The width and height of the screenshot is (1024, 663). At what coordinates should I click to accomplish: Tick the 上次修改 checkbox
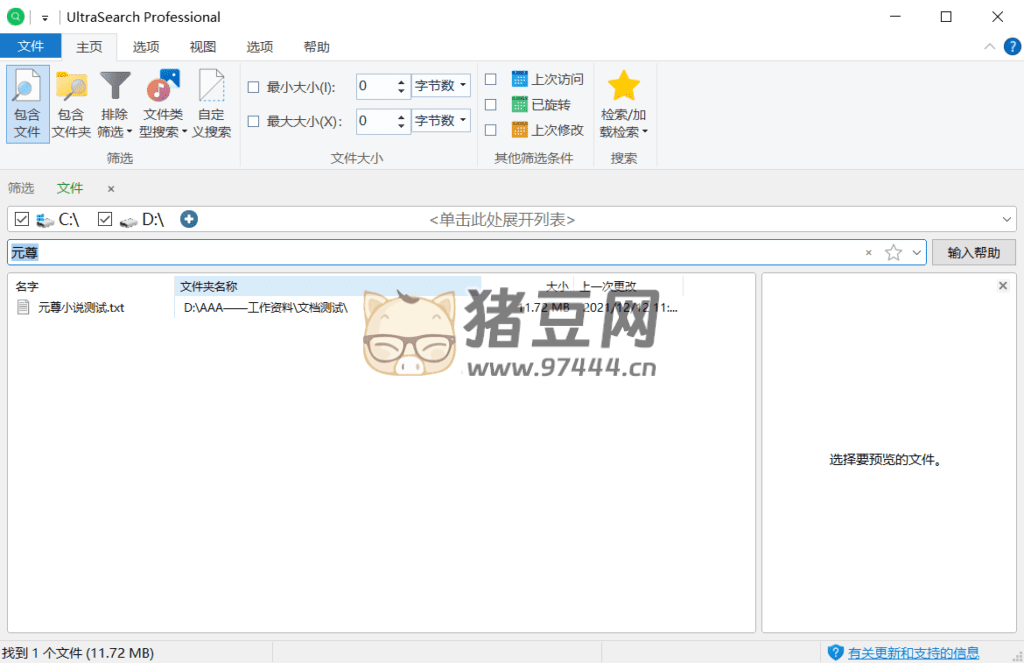pyautogui.click(x=490, y=130)
